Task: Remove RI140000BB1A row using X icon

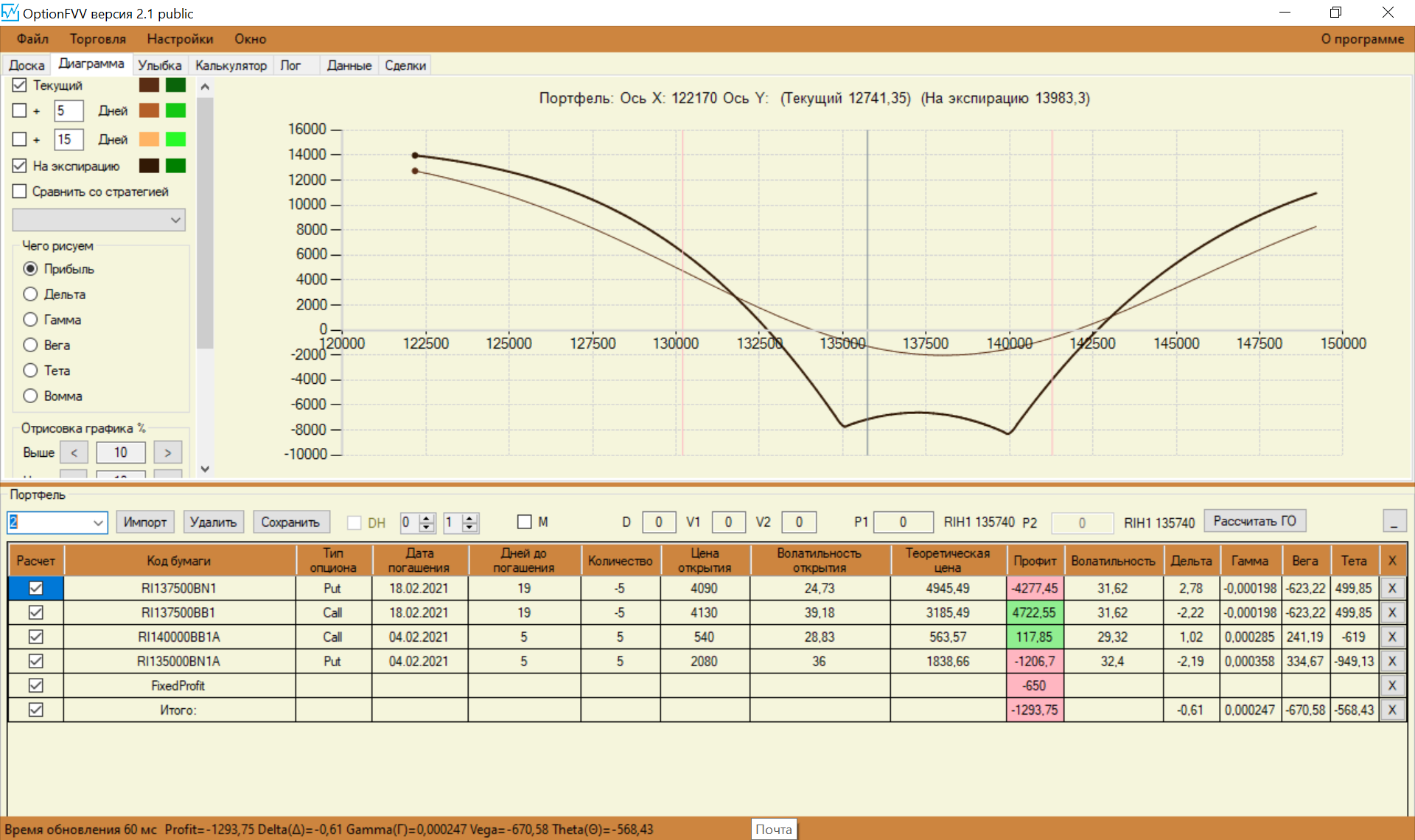Action: point(1391,637)
